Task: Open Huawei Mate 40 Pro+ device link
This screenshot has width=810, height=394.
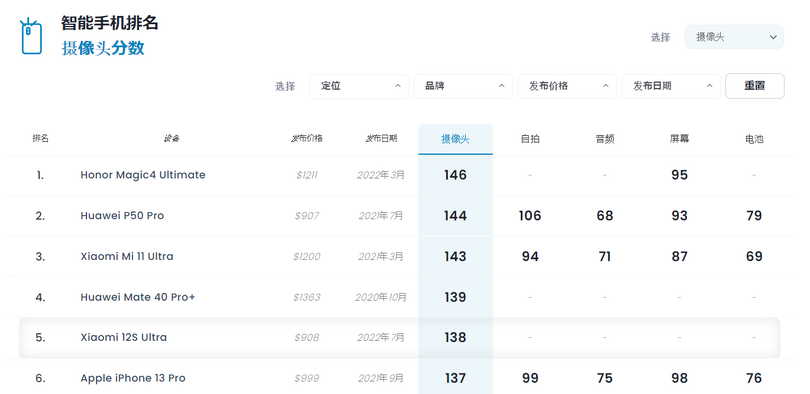Action: 137,297
